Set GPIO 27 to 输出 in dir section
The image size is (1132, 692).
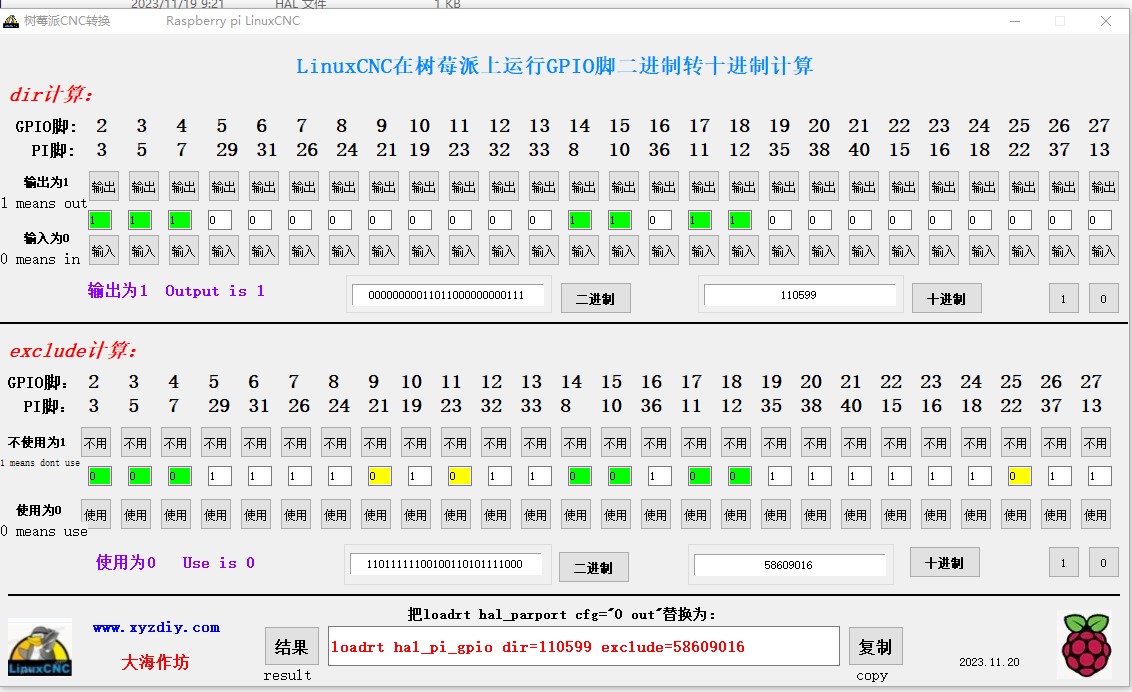tap(1103, 188)
